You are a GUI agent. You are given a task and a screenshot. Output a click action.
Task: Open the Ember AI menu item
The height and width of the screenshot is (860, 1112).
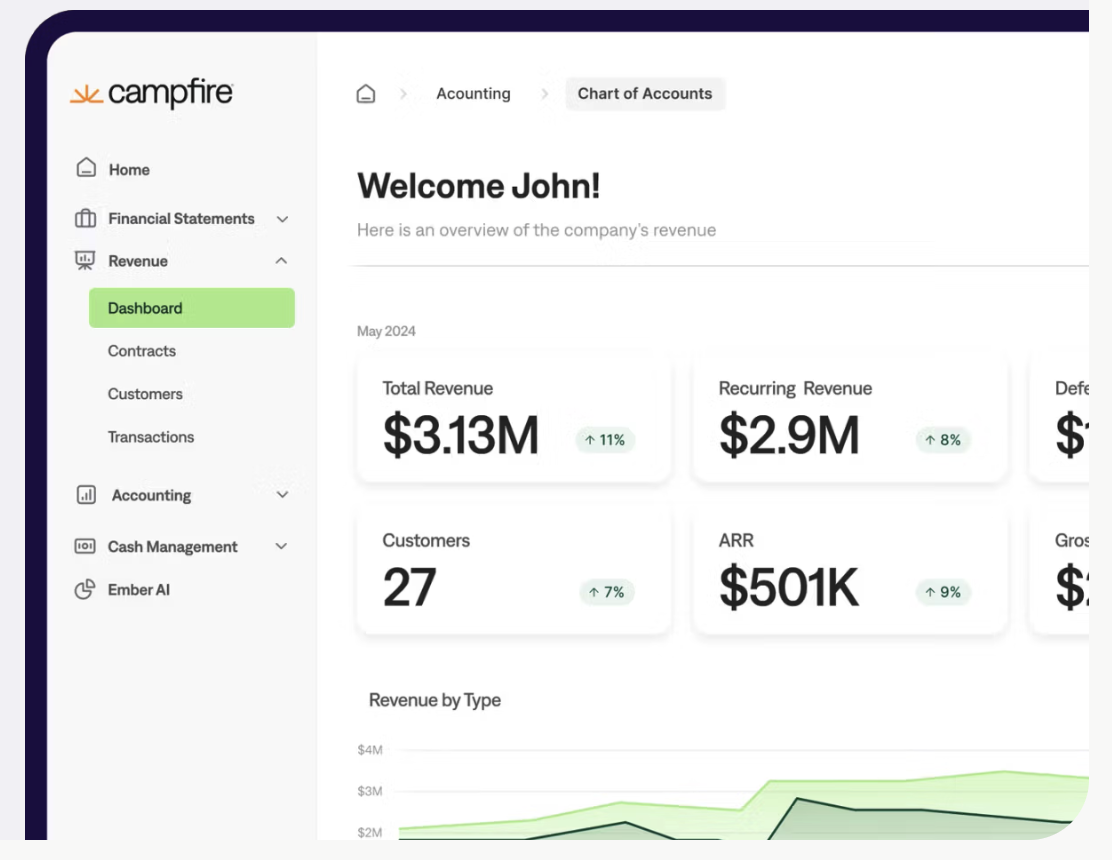(x=139, y=590)
